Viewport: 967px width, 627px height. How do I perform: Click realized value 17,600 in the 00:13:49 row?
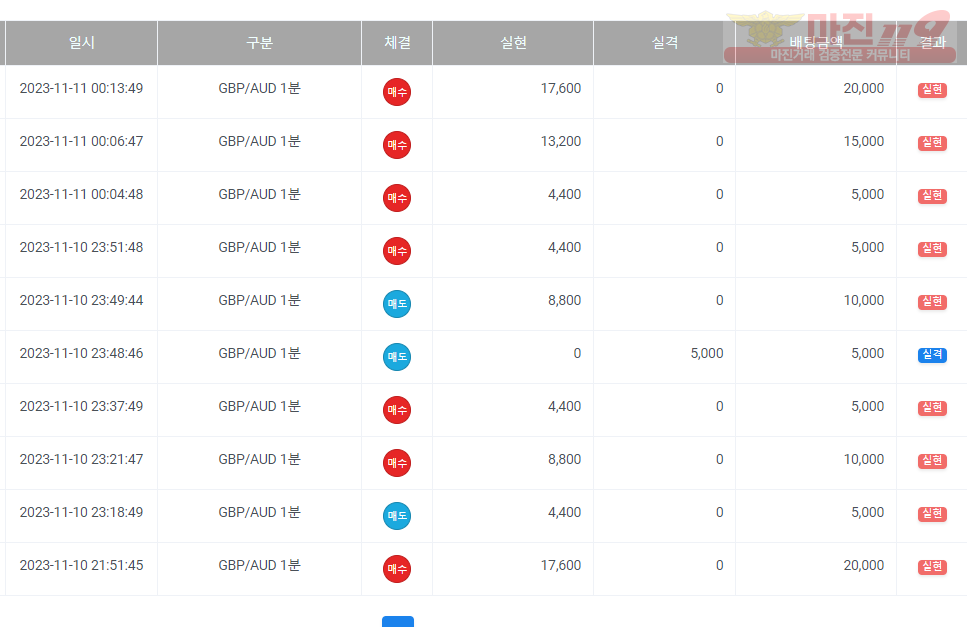click(x=561, y=88)
